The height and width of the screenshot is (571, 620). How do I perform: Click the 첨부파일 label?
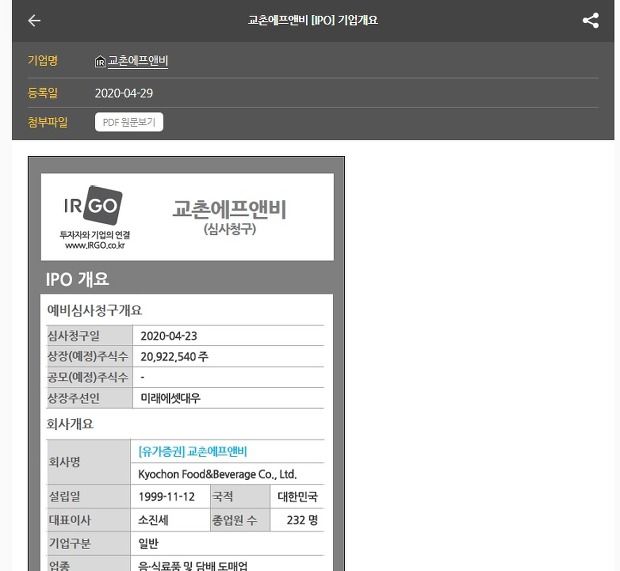coord(47,122)
